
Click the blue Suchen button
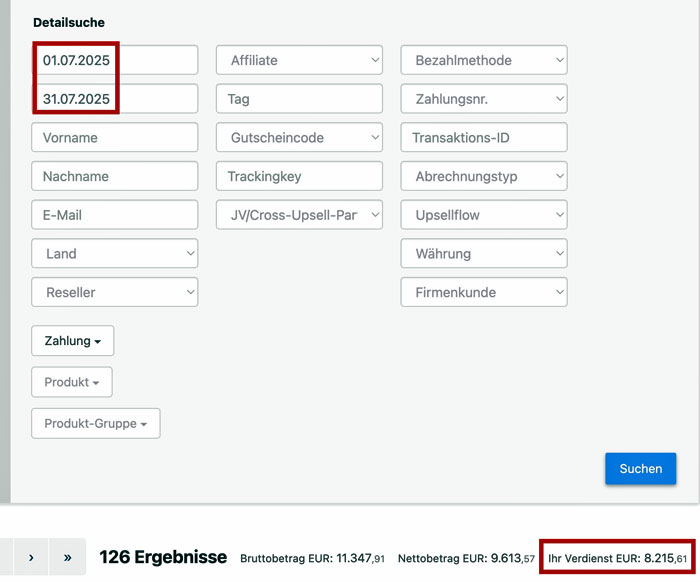pyautogui.click(x=640, y=468)
